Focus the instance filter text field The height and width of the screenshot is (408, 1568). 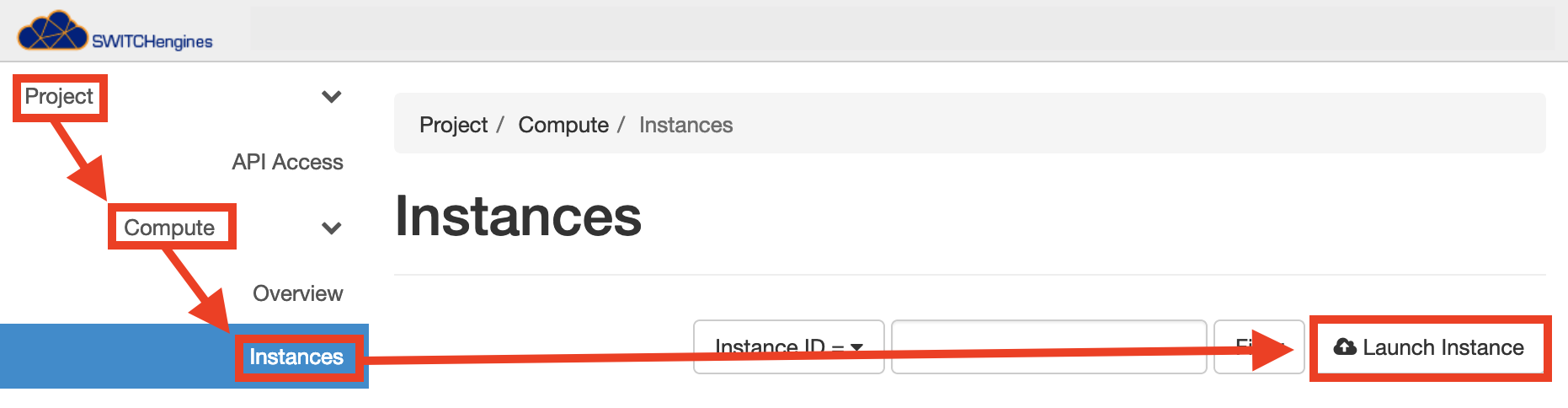coord(1049,346)
